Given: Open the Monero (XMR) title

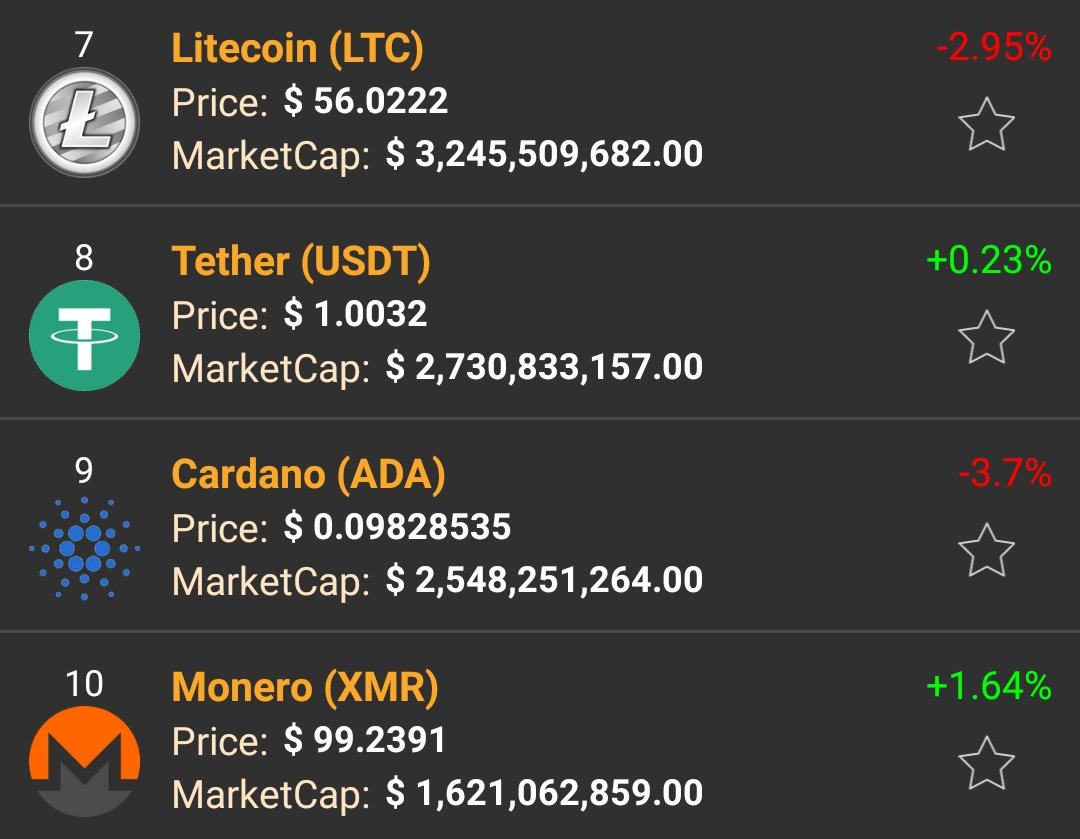Looking at the screenshot, I should (305, 687).
